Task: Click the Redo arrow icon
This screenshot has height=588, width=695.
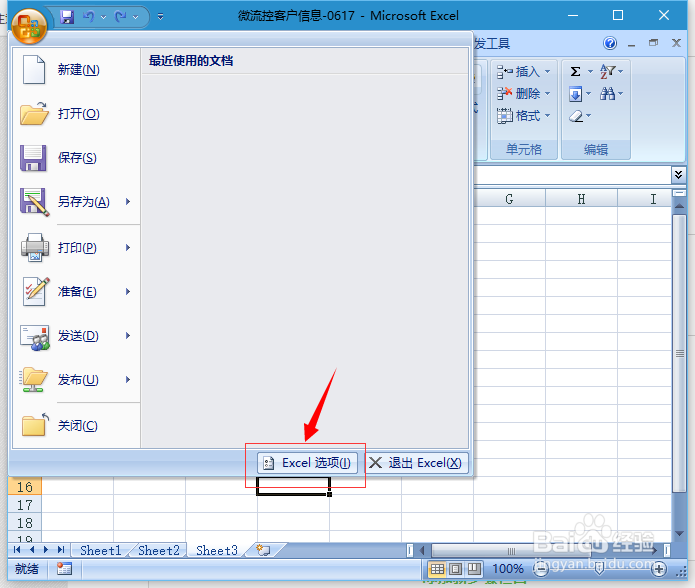Action: 120,17
